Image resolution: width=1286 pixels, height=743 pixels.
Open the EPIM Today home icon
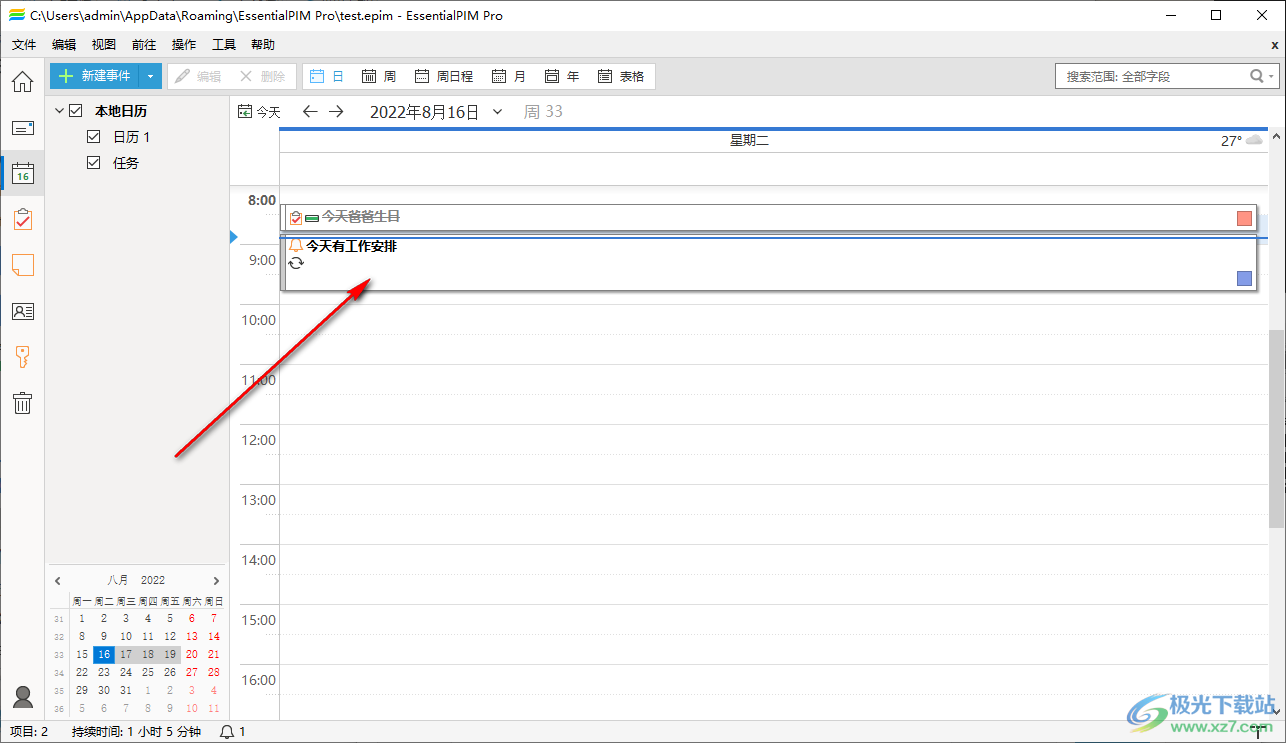pyautogui.click(x=22, y=81)
